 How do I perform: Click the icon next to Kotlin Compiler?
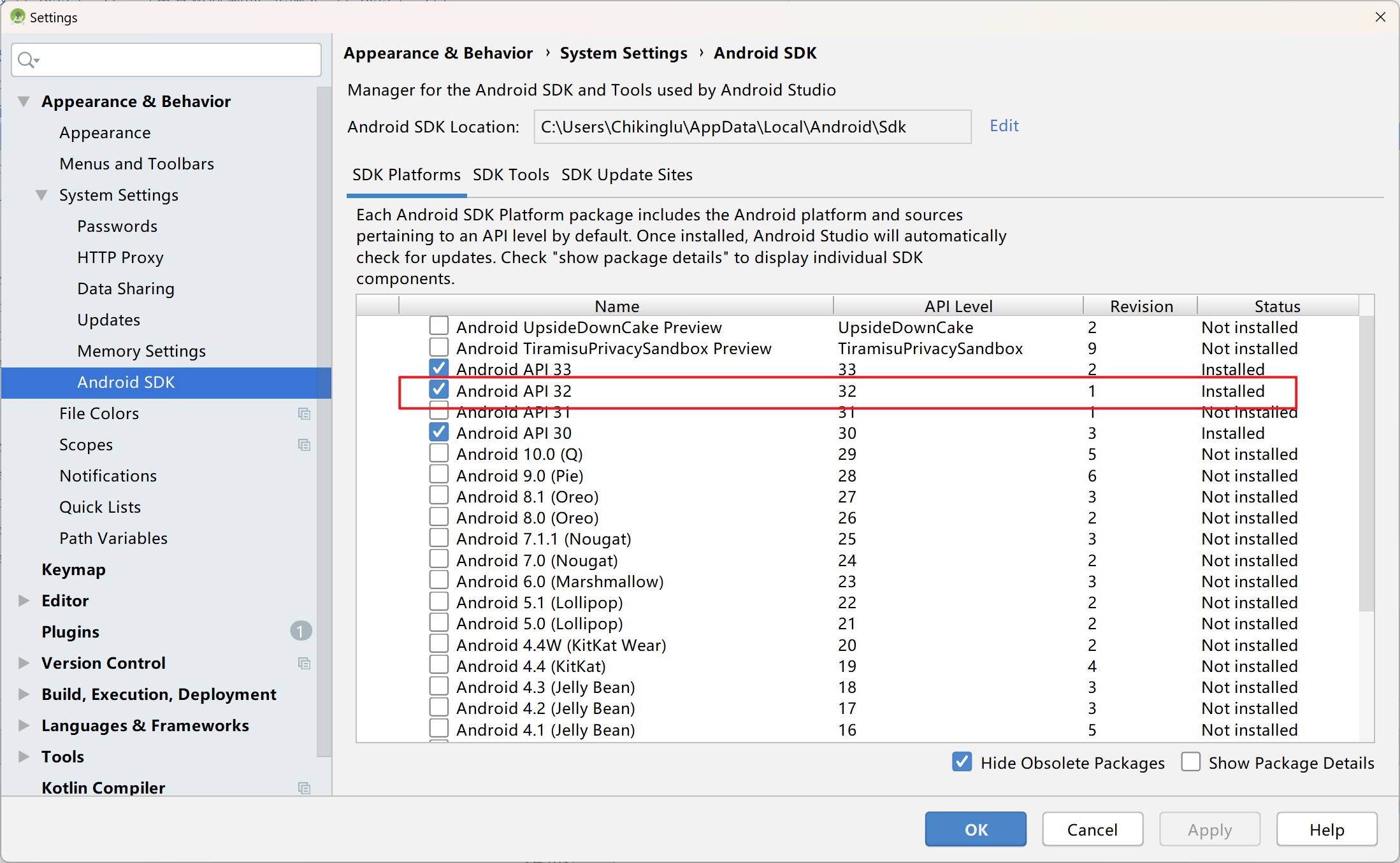pyautogui.click(x=305, y=788)
